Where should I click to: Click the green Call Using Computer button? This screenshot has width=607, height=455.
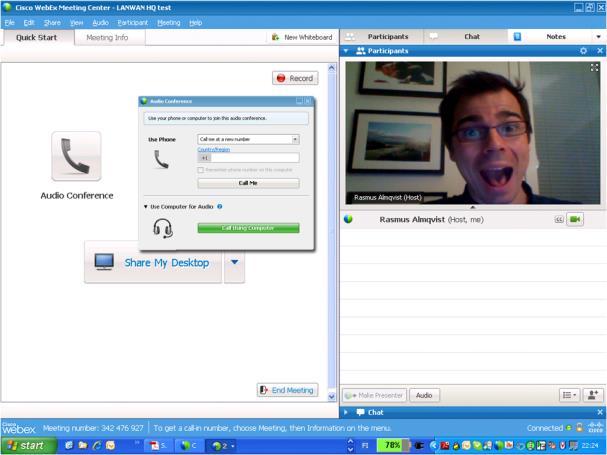point(248,228)
